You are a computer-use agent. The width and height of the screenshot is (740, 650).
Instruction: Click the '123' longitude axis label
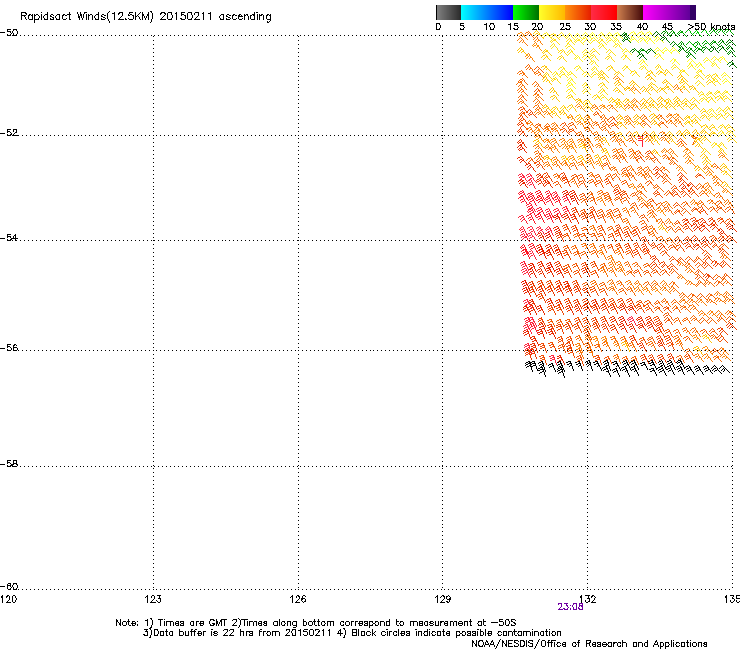tap(153, 599)
